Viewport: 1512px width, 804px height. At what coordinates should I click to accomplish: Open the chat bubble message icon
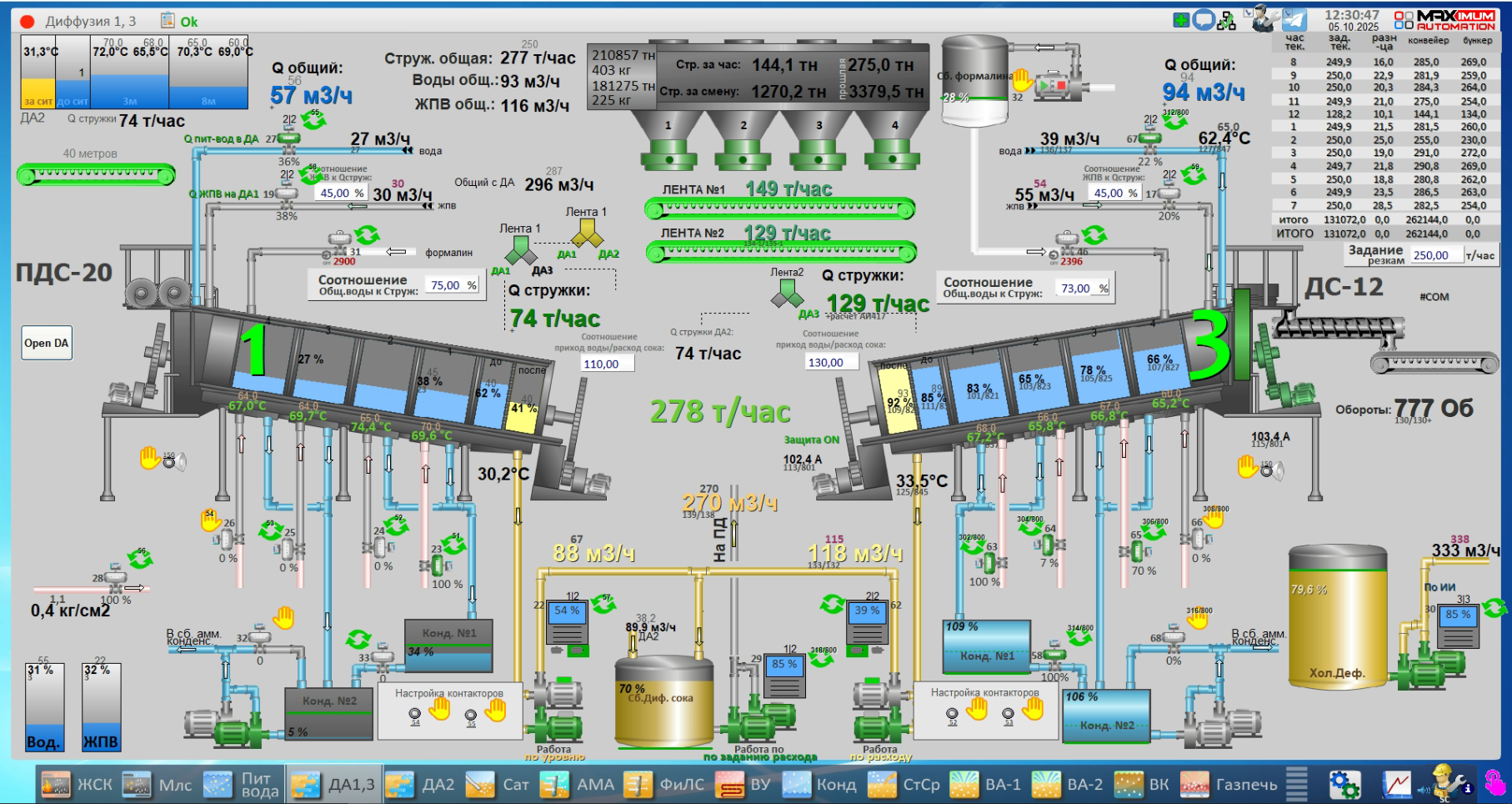(x=1204, y=20)
